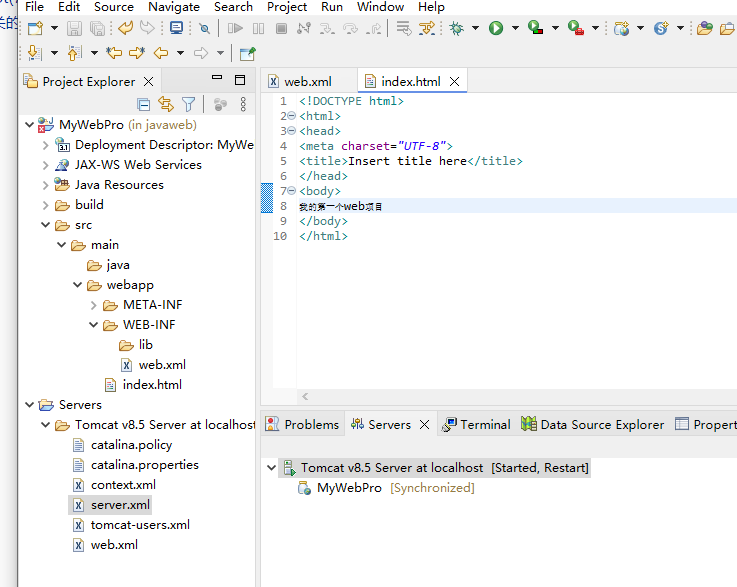Viewport: 737px width, 587px height.
Task: Select catalina.policy file
Action: coord(122,445)
